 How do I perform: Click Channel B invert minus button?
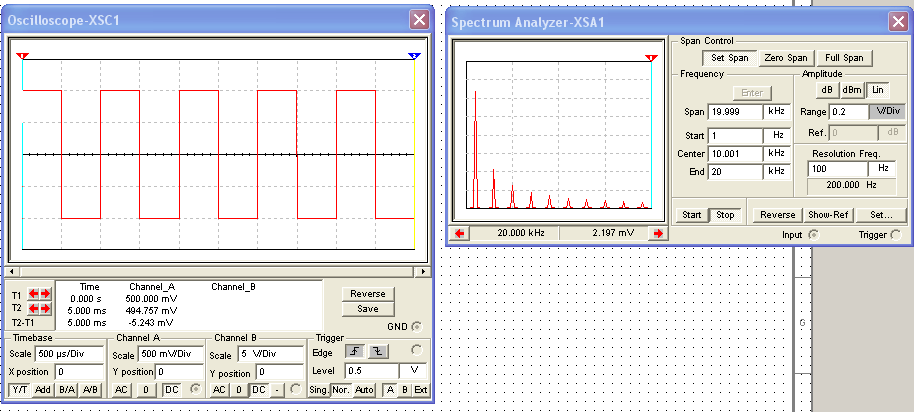pyautogui.click(x=277, y=390)
